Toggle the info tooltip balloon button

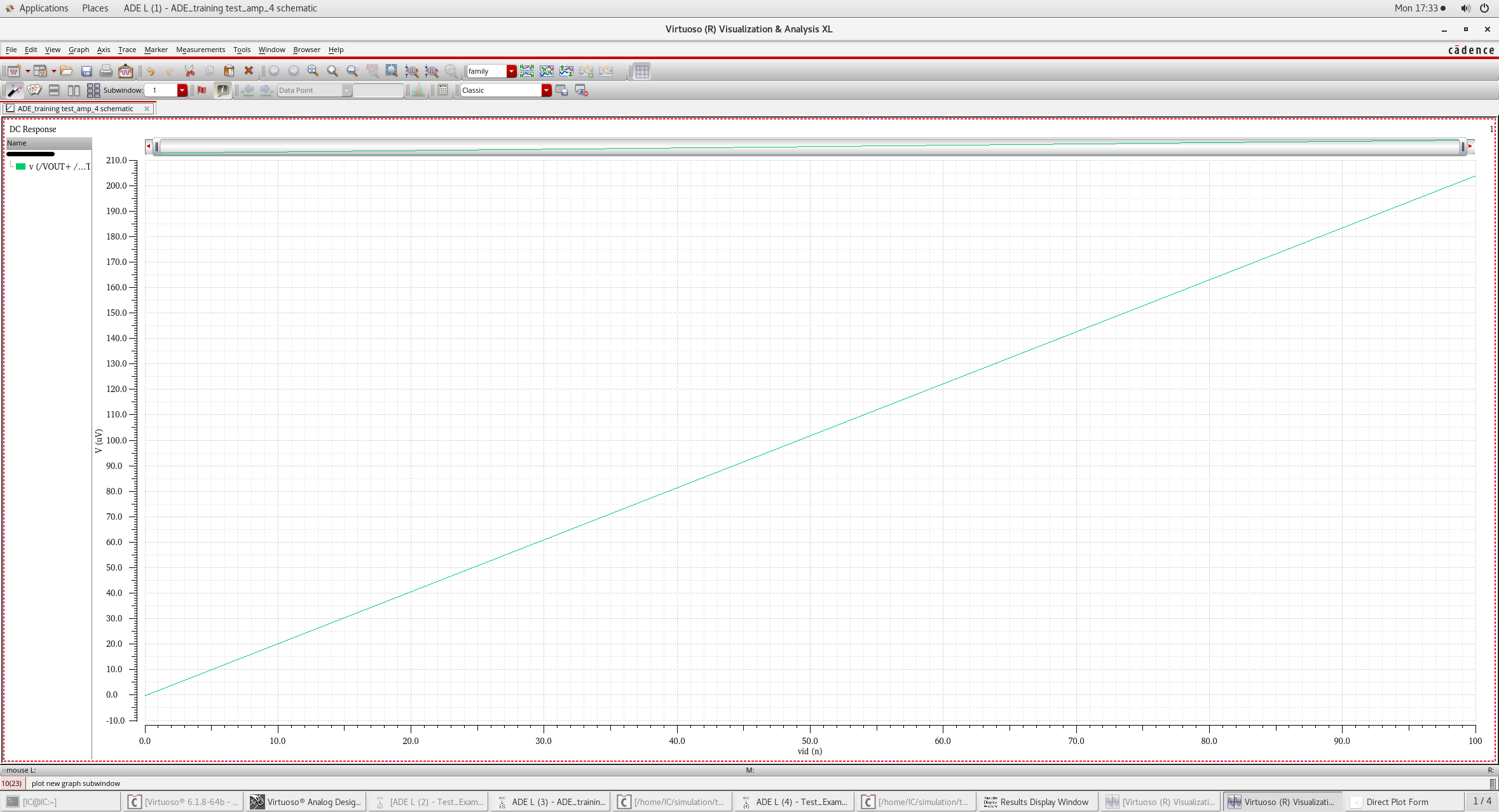coord(222,90)
